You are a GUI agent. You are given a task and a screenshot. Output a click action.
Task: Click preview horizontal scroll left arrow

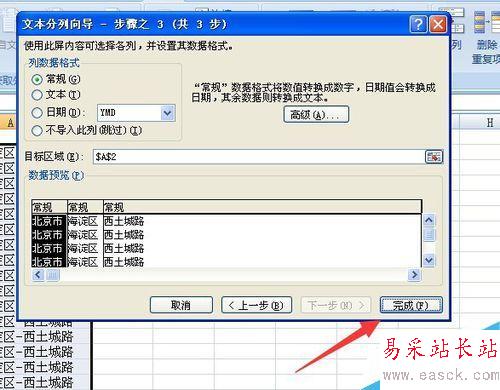pyautogui.click(x=38, y=275)
